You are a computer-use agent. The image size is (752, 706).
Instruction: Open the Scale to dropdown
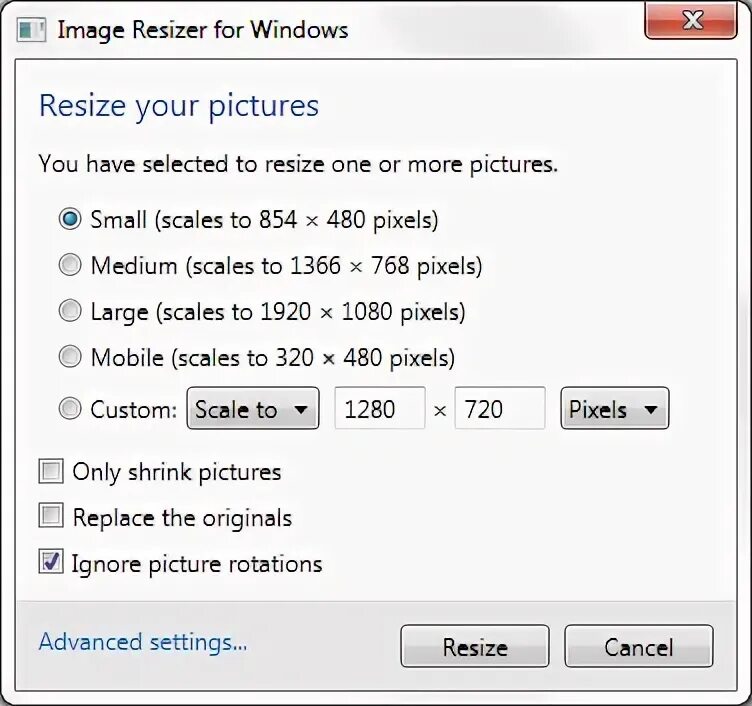(x=253, y=408)
